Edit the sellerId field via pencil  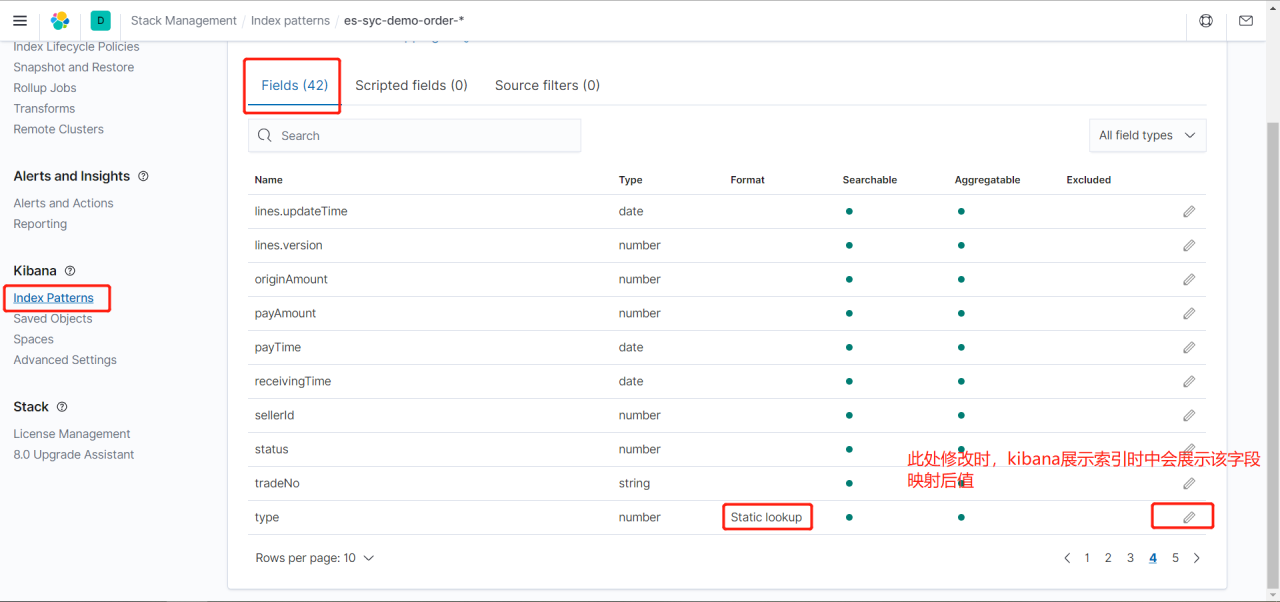(1189, 416)
